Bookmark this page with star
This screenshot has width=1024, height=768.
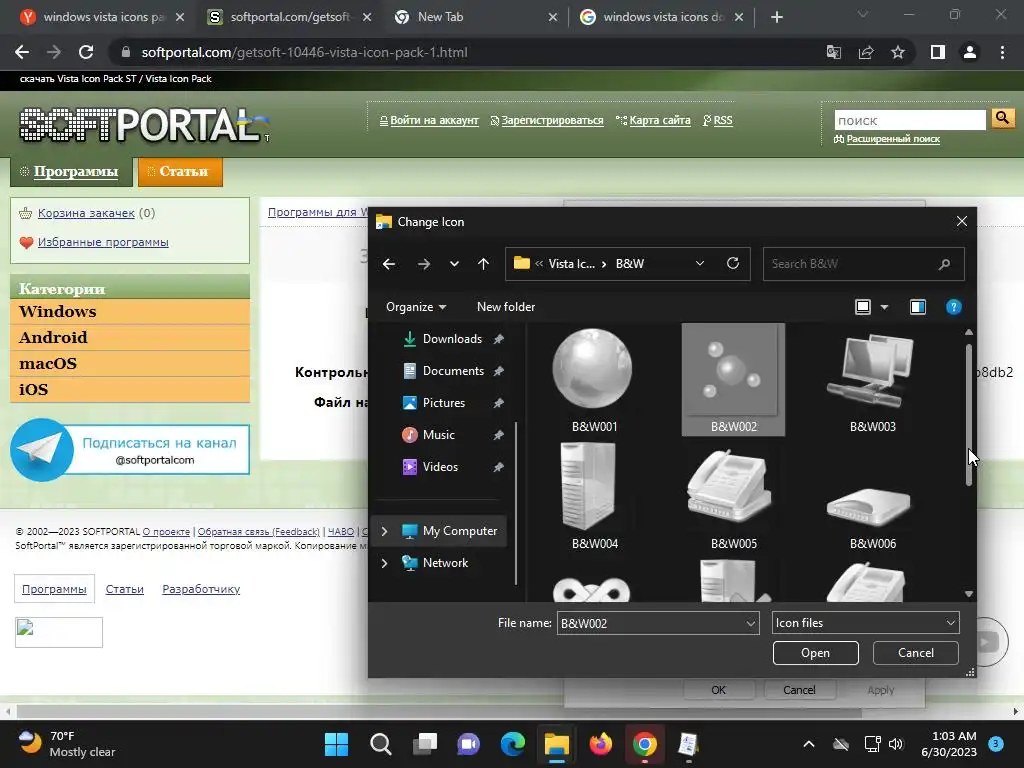(x=898, y=52)
